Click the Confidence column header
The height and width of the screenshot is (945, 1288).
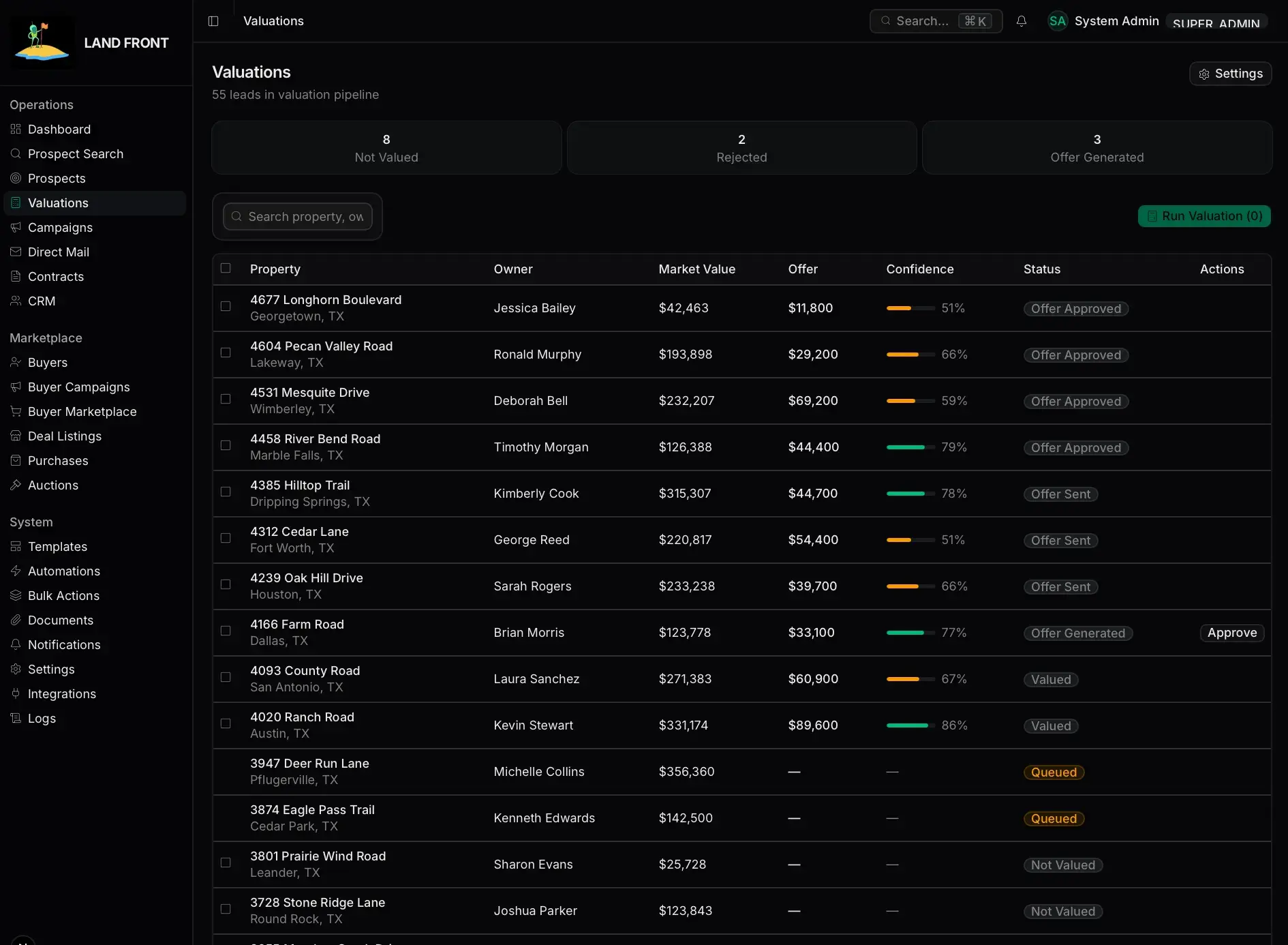coord(919,269)
